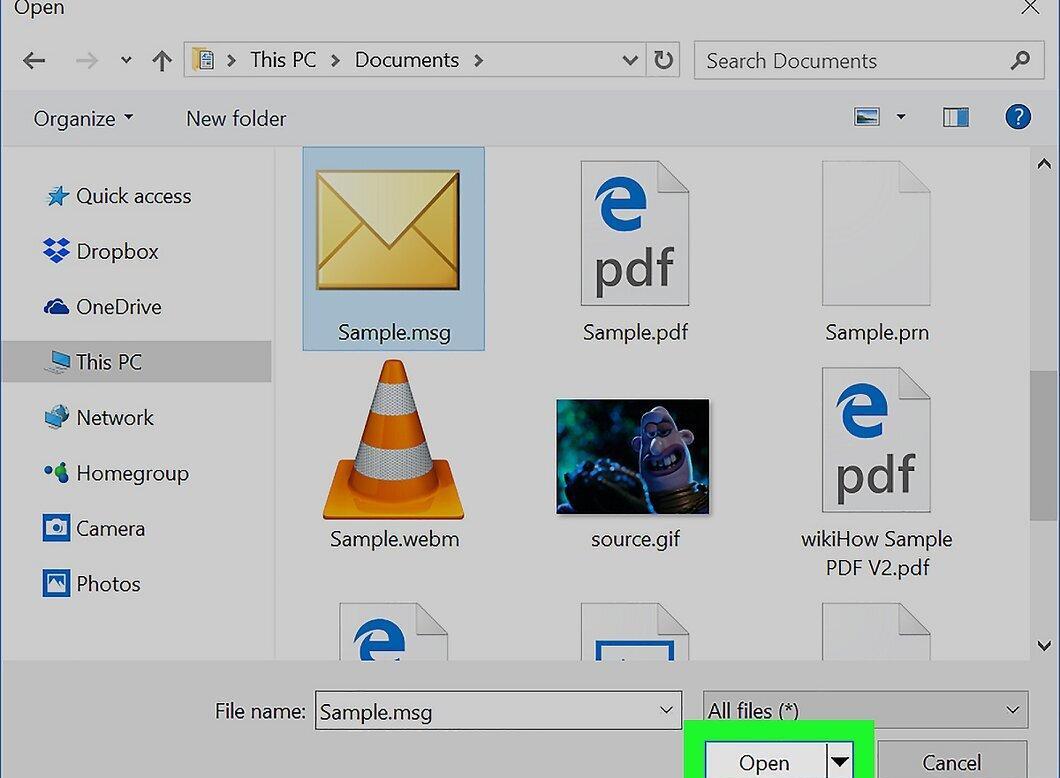Select This PC in sidebar
Screen dimensions: 1060x778
[136, 362]
